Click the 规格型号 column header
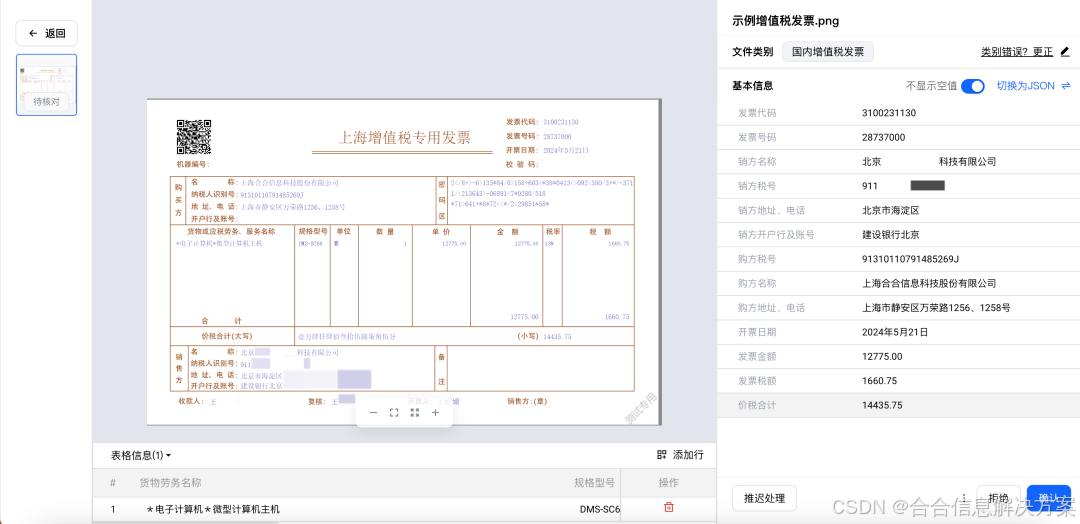Image resolution: width=1080 pixels, height=524 pixels. tap(594, 483)
